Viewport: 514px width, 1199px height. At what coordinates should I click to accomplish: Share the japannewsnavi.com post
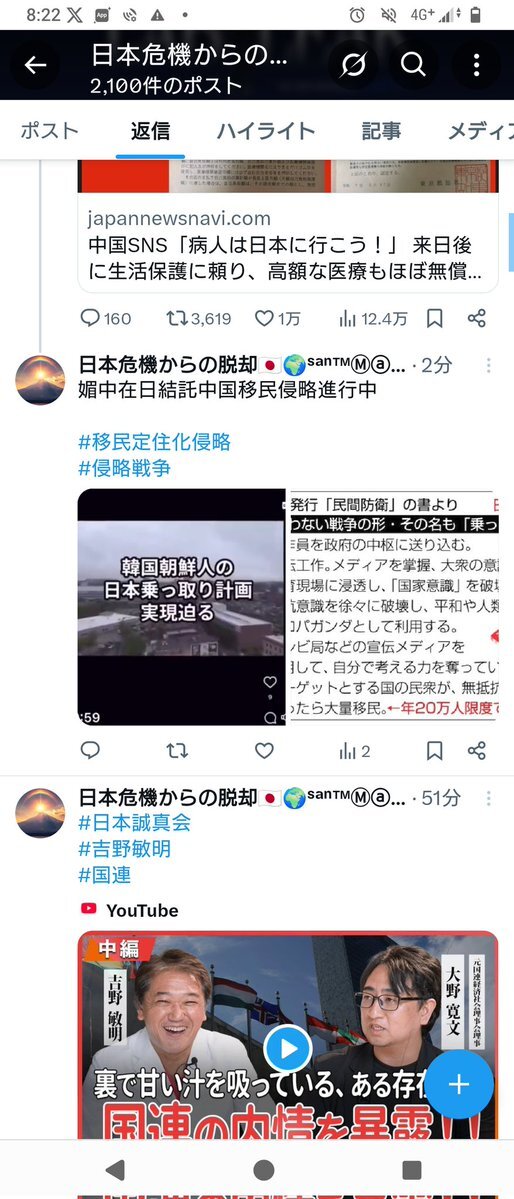(477, 318)
